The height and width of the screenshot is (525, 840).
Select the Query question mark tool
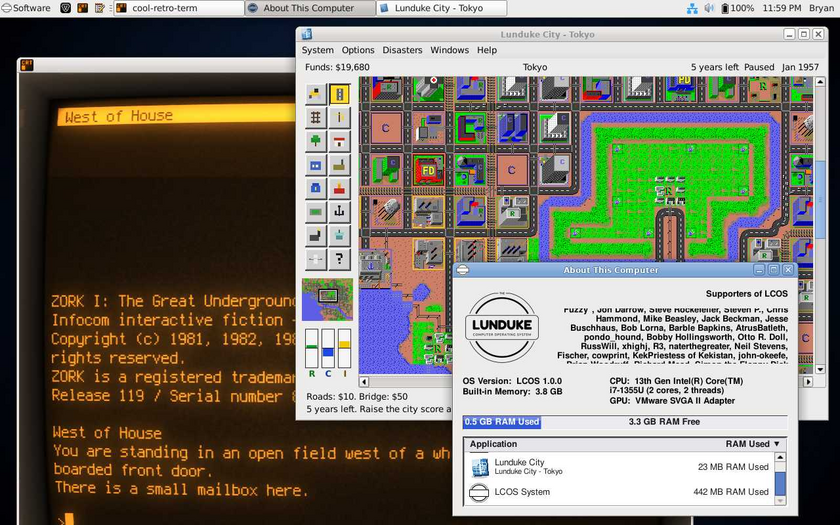[x=339, y=259]
